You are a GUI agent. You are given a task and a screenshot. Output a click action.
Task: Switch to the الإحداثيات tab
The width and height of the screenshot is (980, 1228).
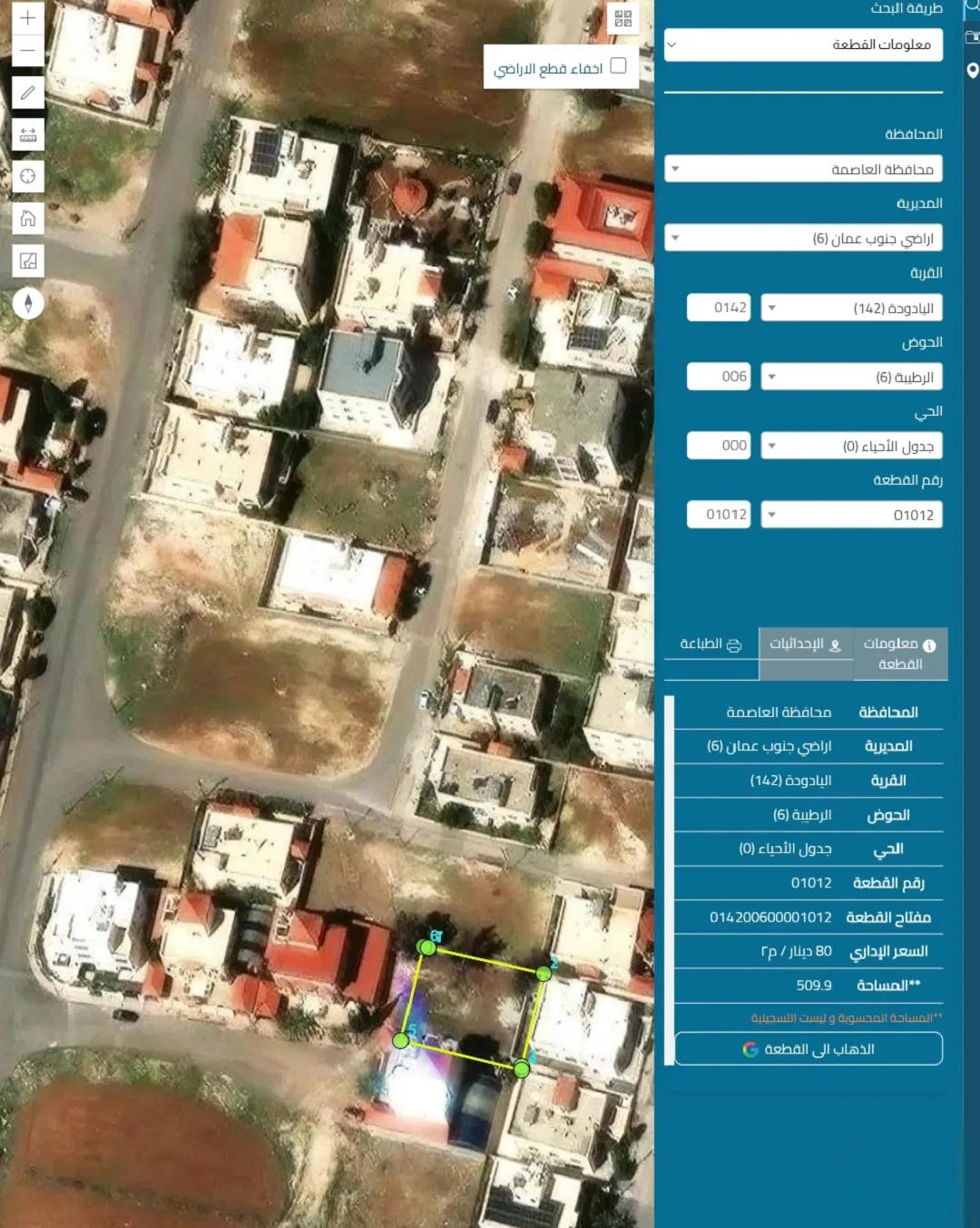pyautogui.click(x=806, y=644)
